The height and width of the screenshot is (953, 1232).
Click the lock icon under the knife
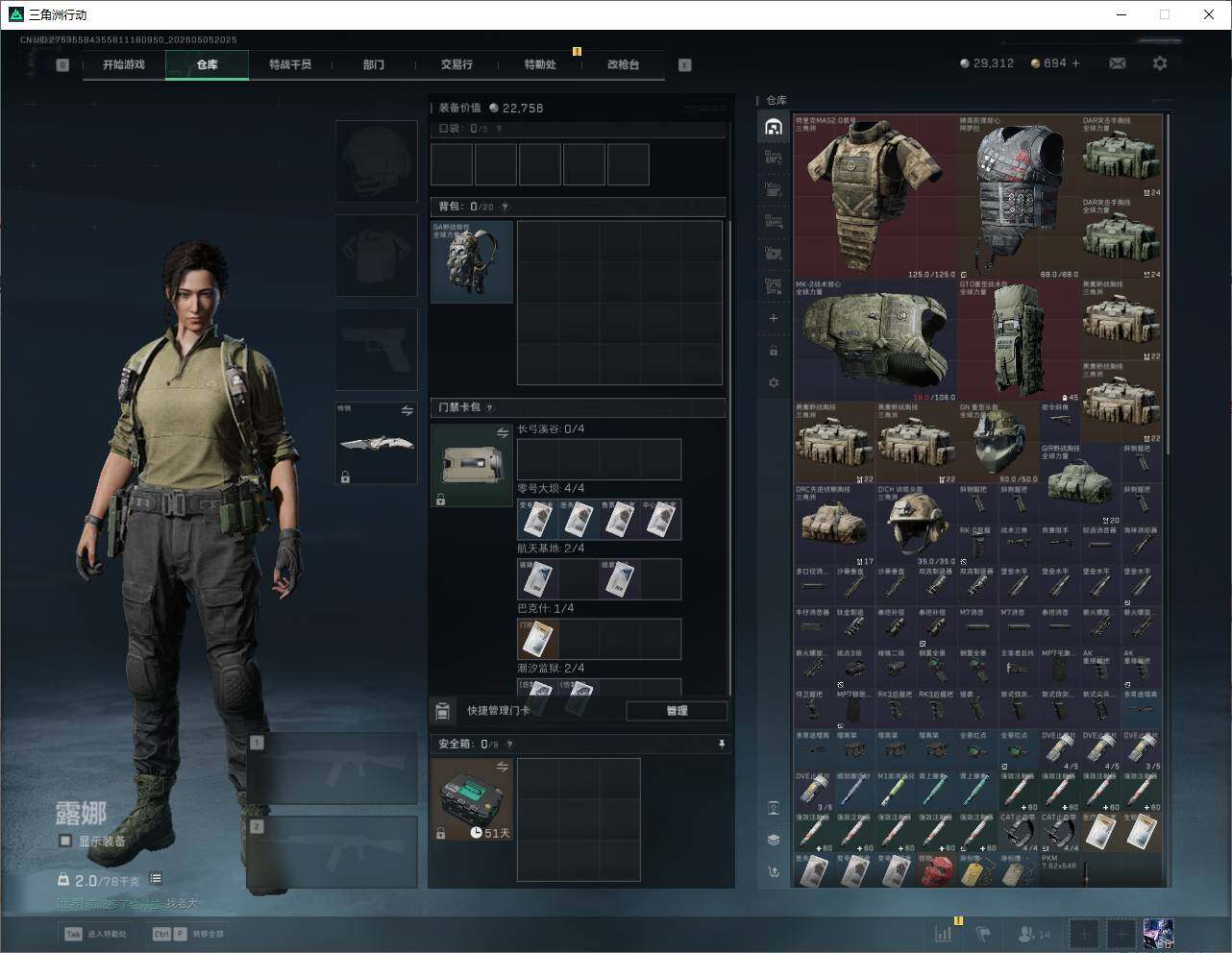345,476
